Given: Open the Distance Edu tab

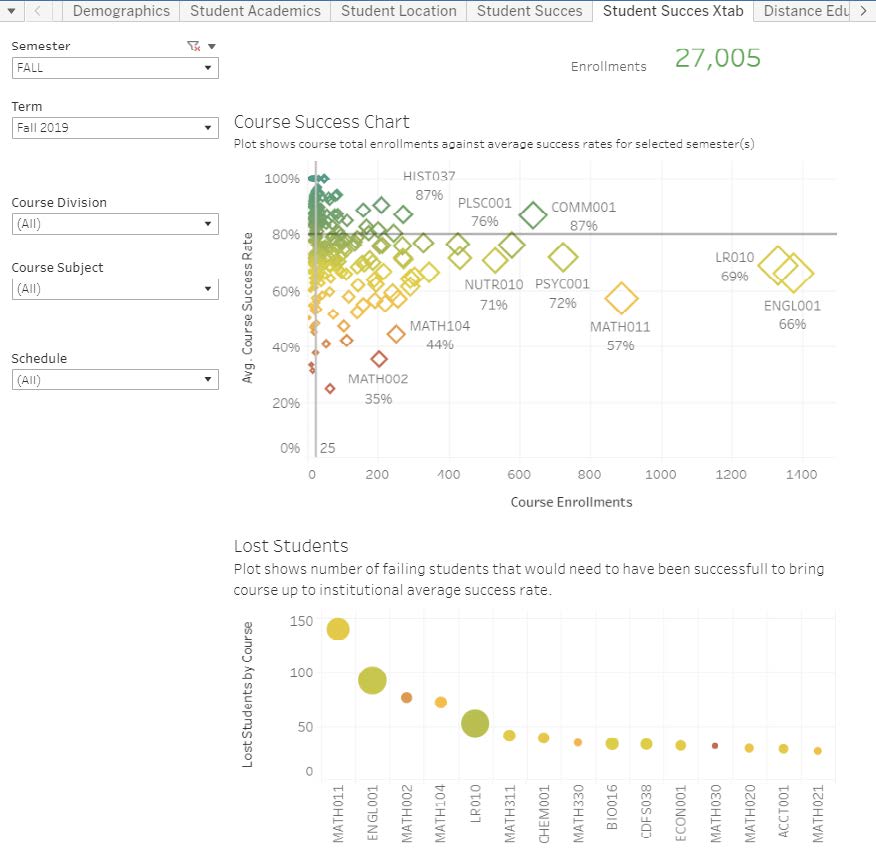Looking at the screenshot, I should click(805, 11).
